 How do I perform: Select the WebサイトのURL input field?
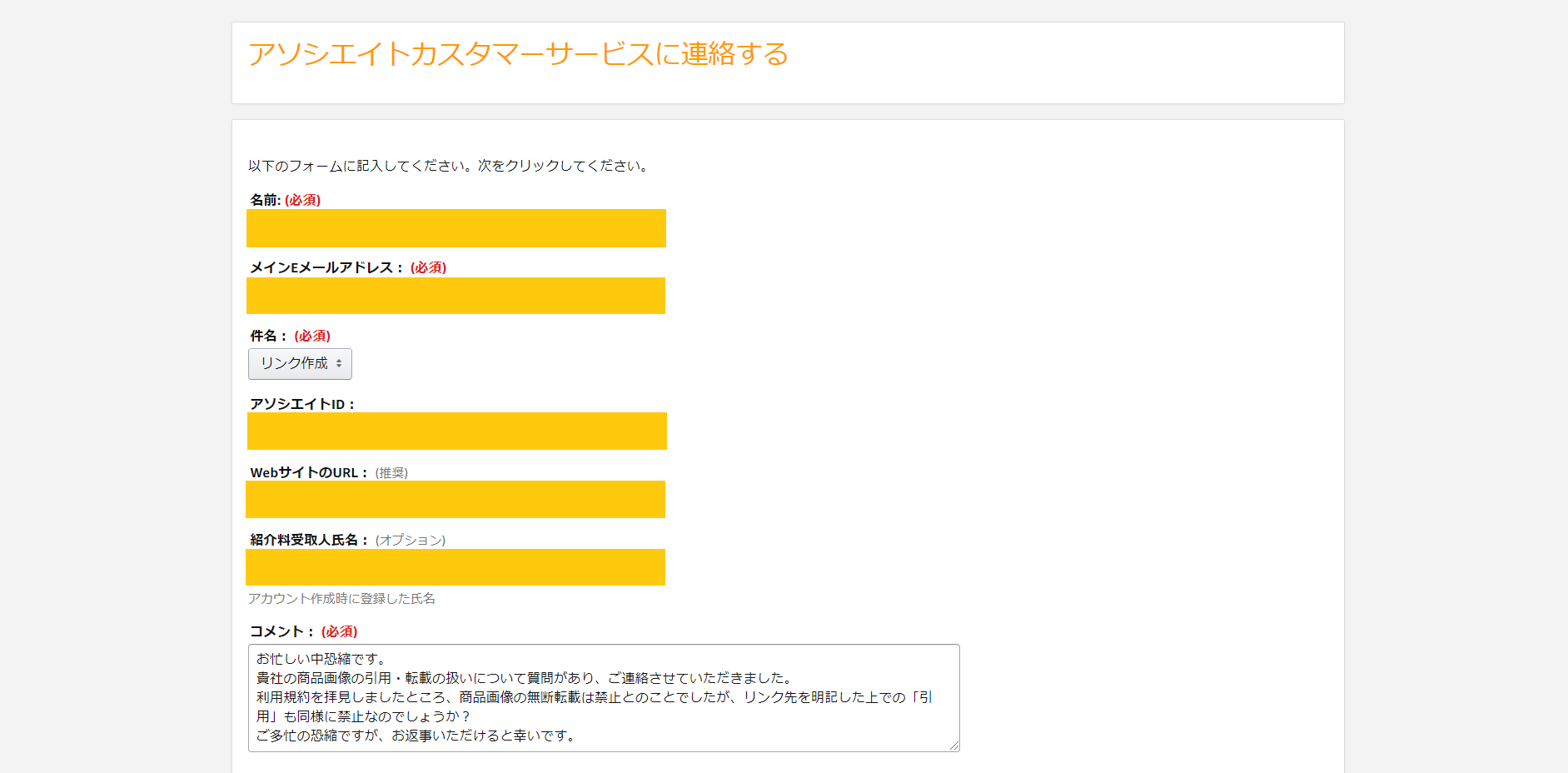[455, 499]
